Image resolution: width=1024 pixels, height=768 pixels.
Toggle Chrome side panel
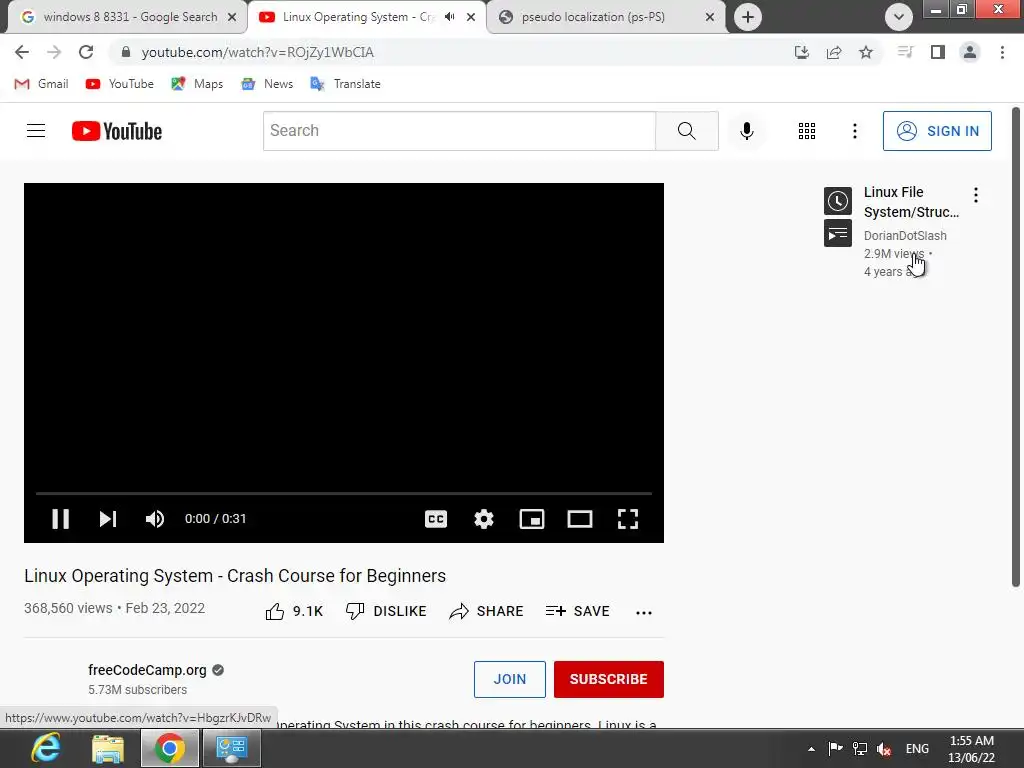[x=938, y=52]
